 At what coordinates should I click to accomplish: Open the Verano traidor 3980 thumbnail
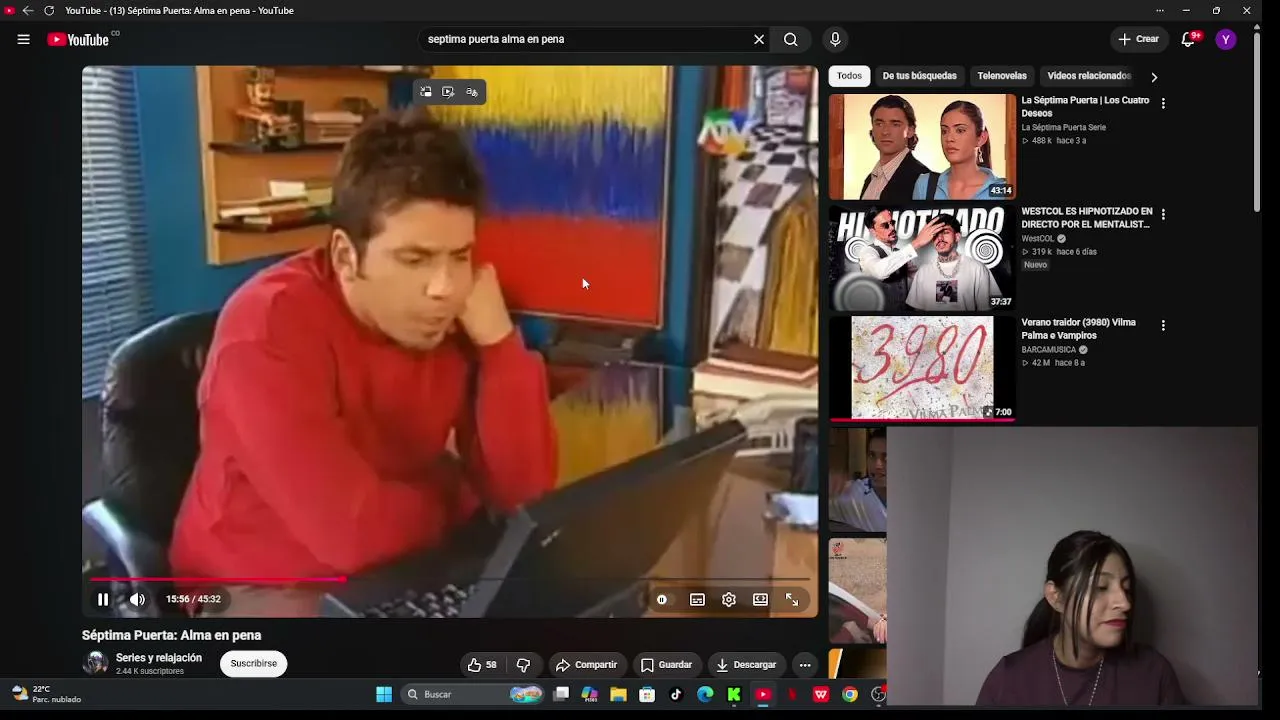click(922, 369)
